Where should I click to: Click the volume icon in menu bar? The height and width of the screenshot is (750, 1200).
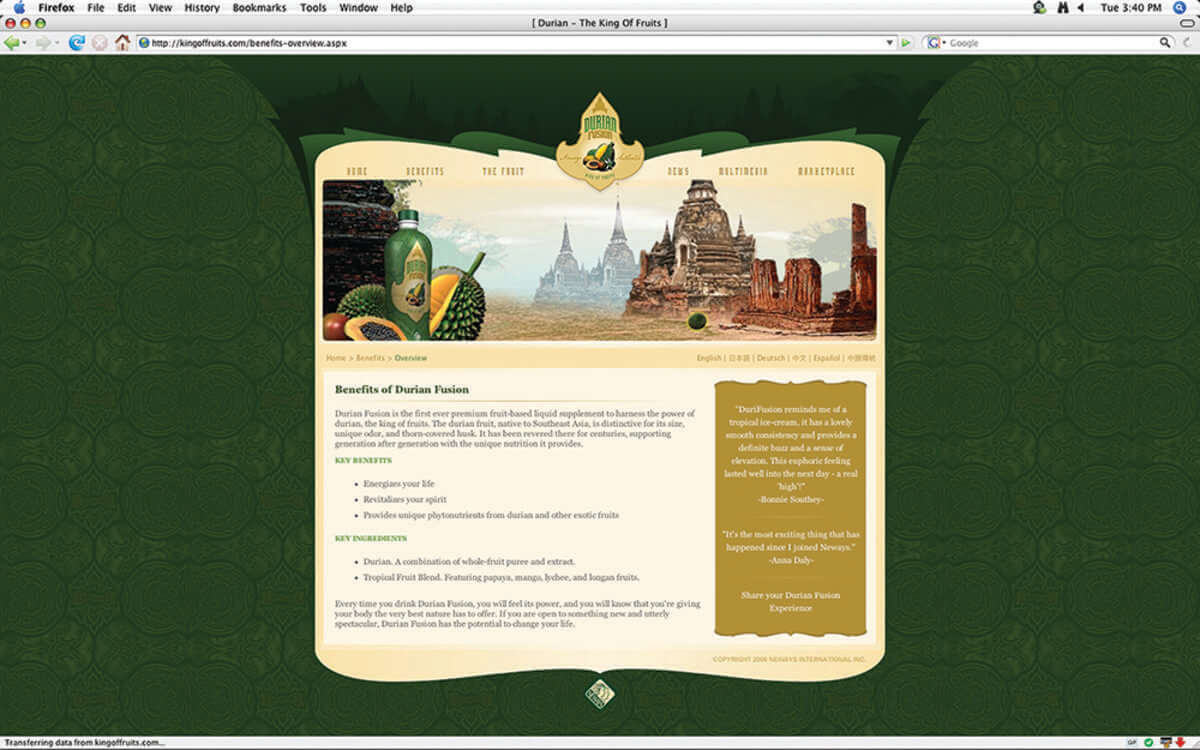tap(1080, 7)
